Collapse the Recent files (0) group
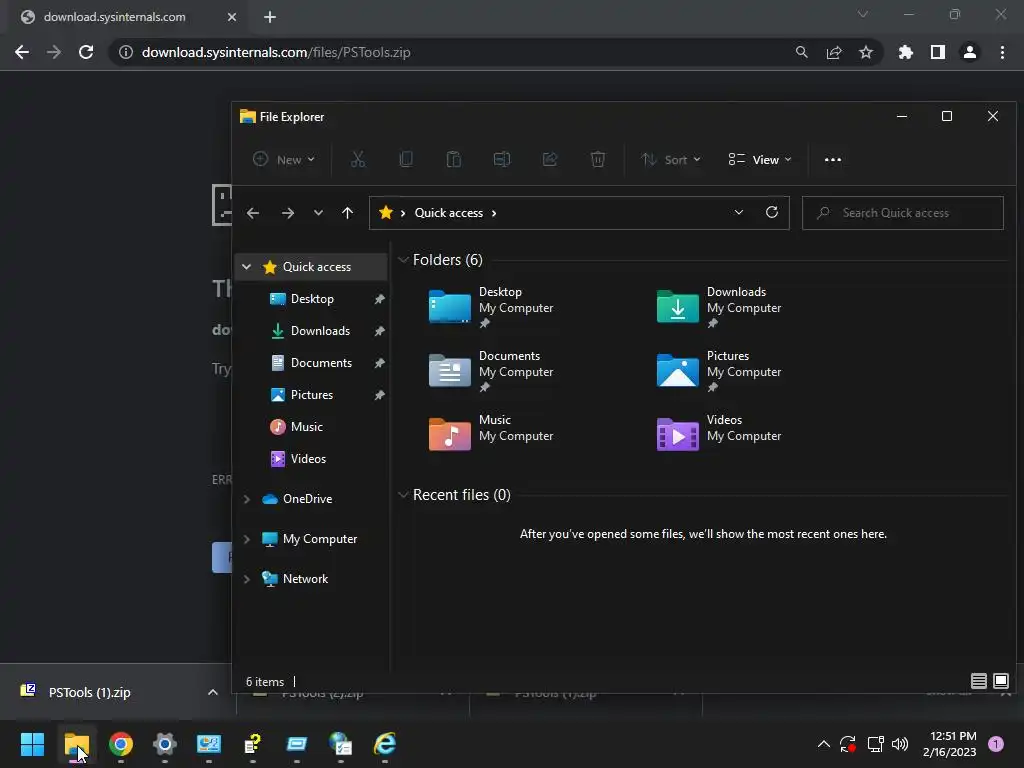This screenshot has height=768, width=1024. [403, 495]
